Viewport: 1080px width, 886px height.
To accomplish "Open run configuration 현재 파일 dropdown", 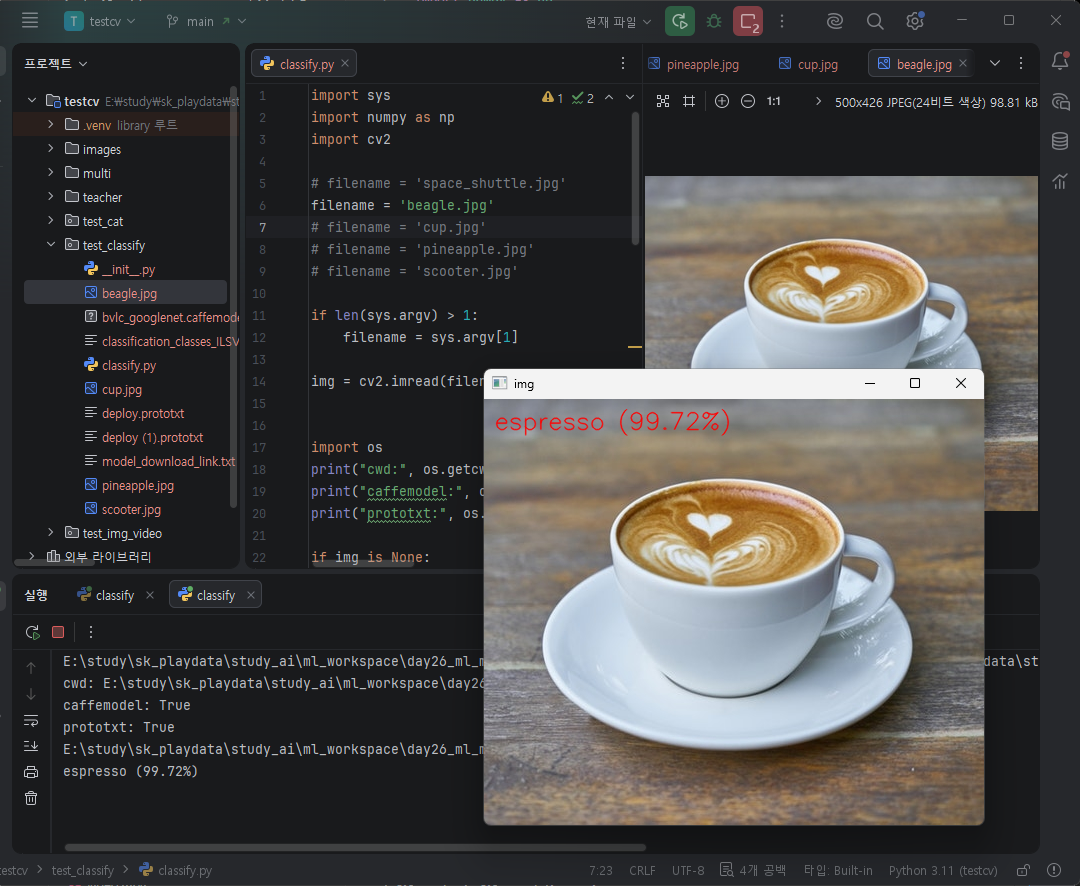I will click(618, 22).
